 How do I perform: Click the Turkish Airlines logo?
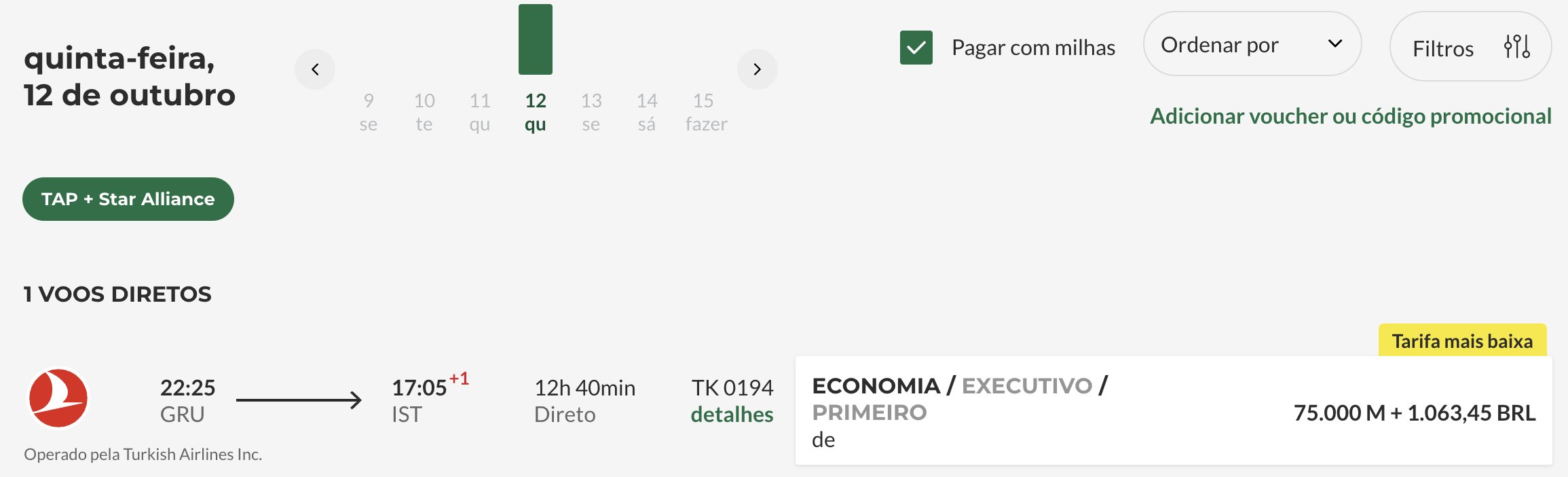tap(58, 398)
